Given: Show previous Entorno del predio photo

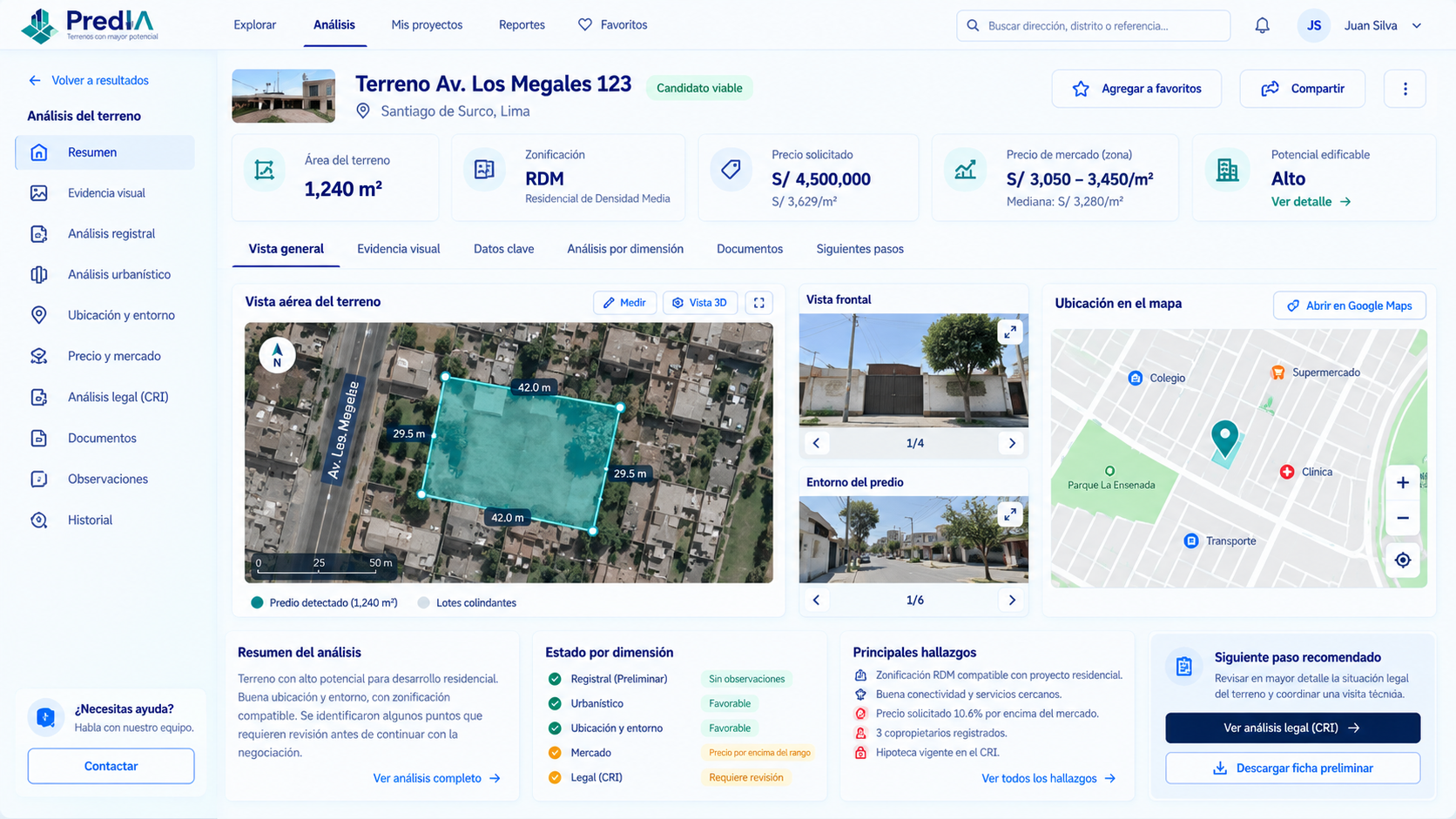Looking at the screenshot, I should point(816,600).
